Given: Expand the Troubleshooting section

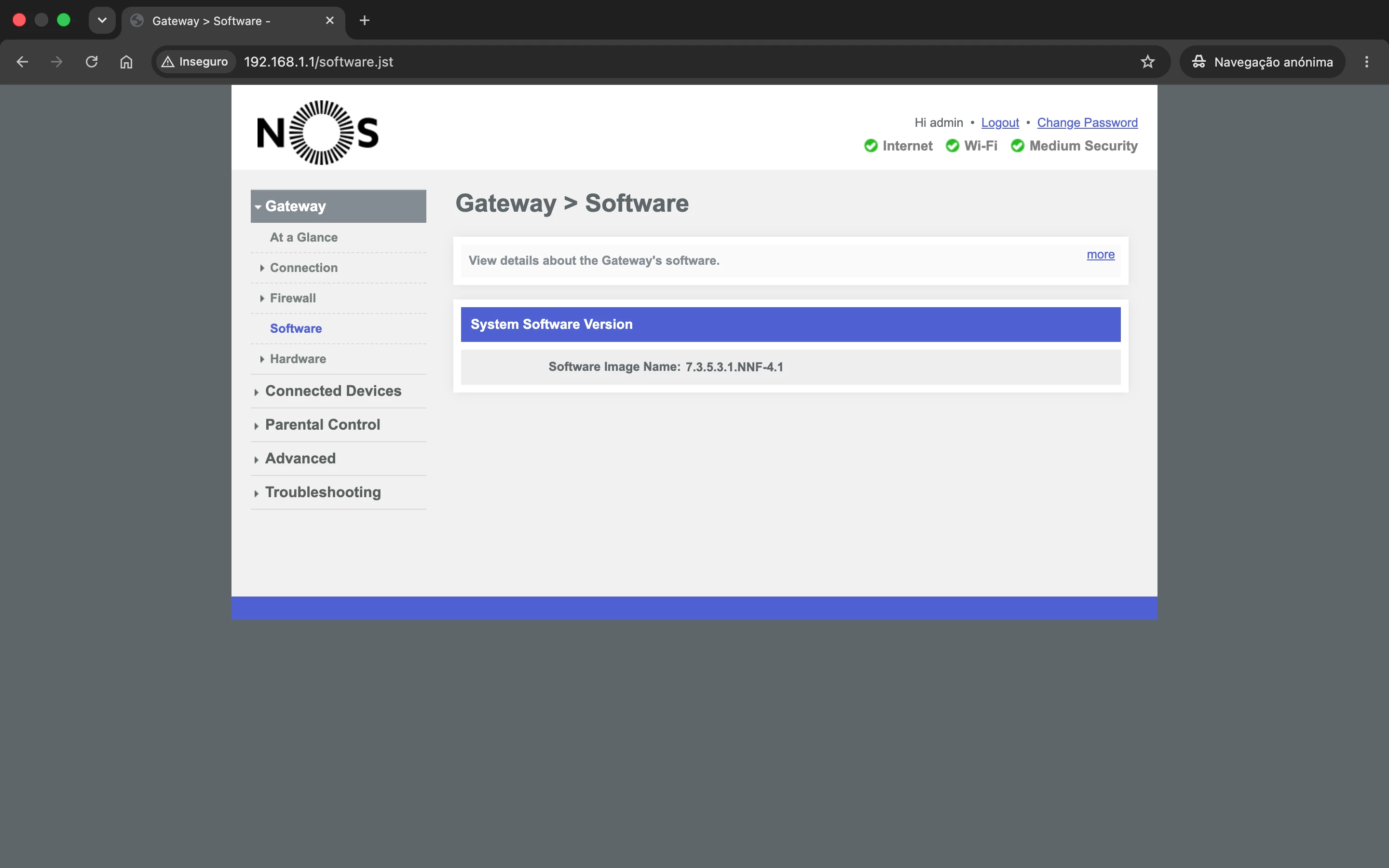Looking at the screenshot, I should pos(323,492).
